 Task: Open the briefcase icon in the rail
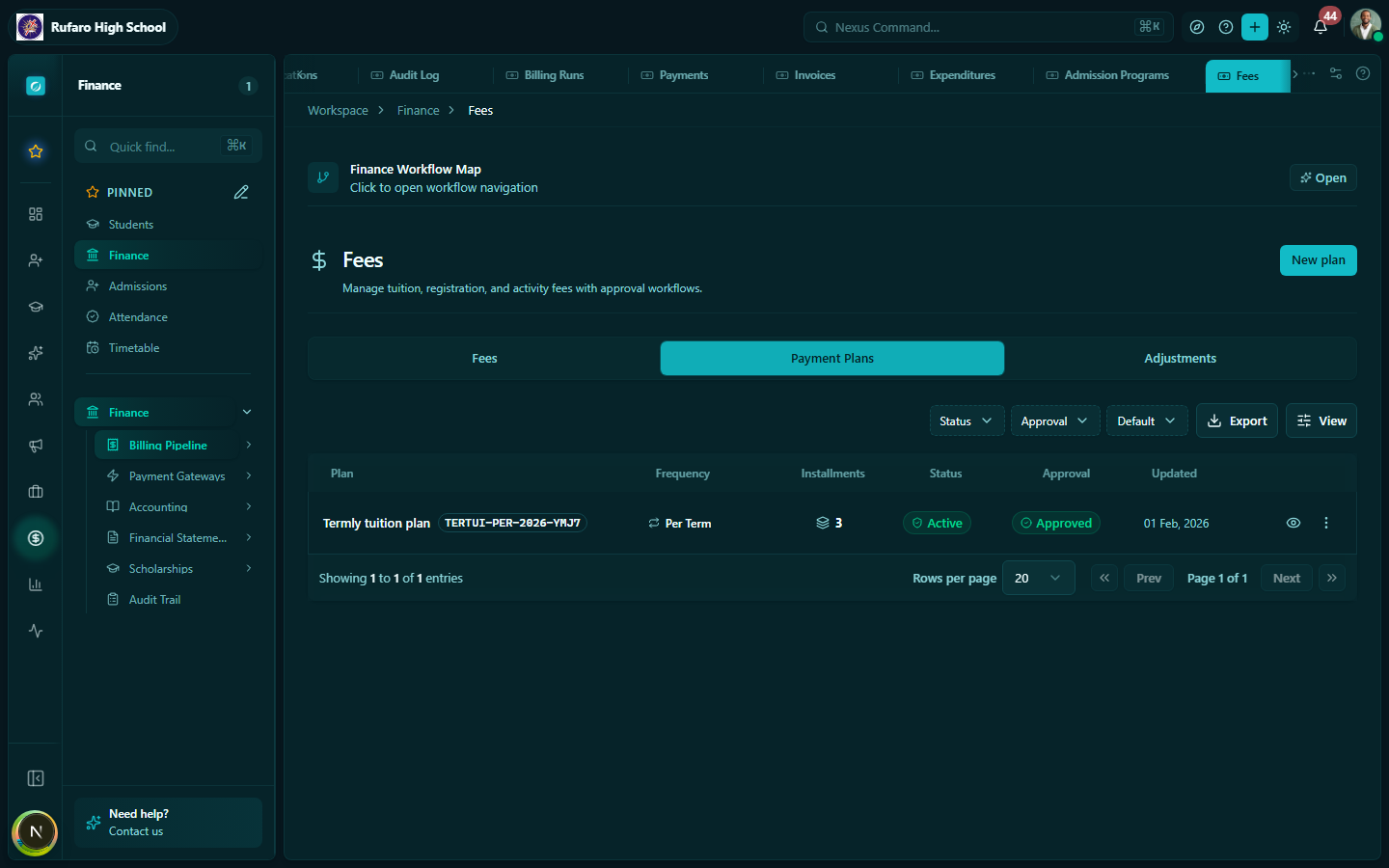tap(36, 492)
